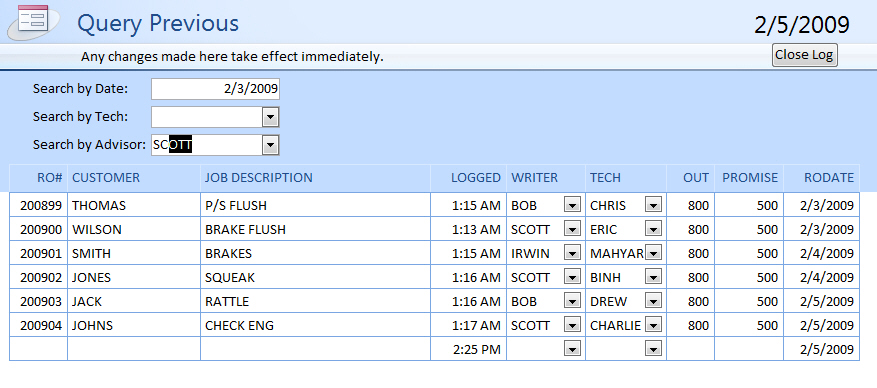Screen dimensions: 877x388
Task: Click job description P/S FLUSH
Action: tap(315, 206)
